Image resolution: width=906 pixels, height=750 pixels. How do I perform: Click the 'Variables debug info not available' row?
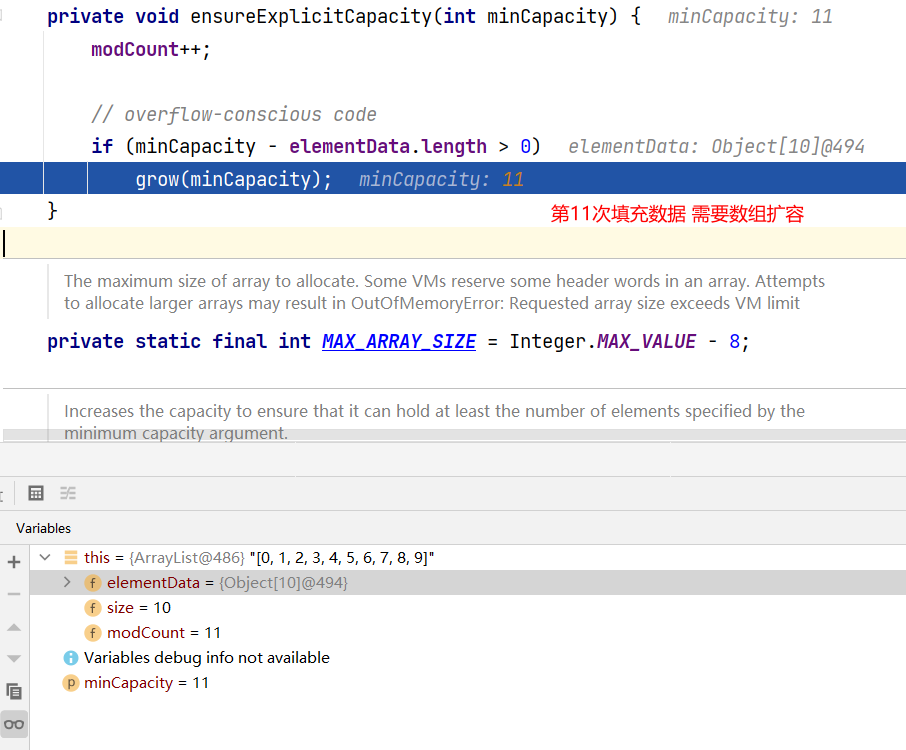pyautogui.click(x=467, y=658)
